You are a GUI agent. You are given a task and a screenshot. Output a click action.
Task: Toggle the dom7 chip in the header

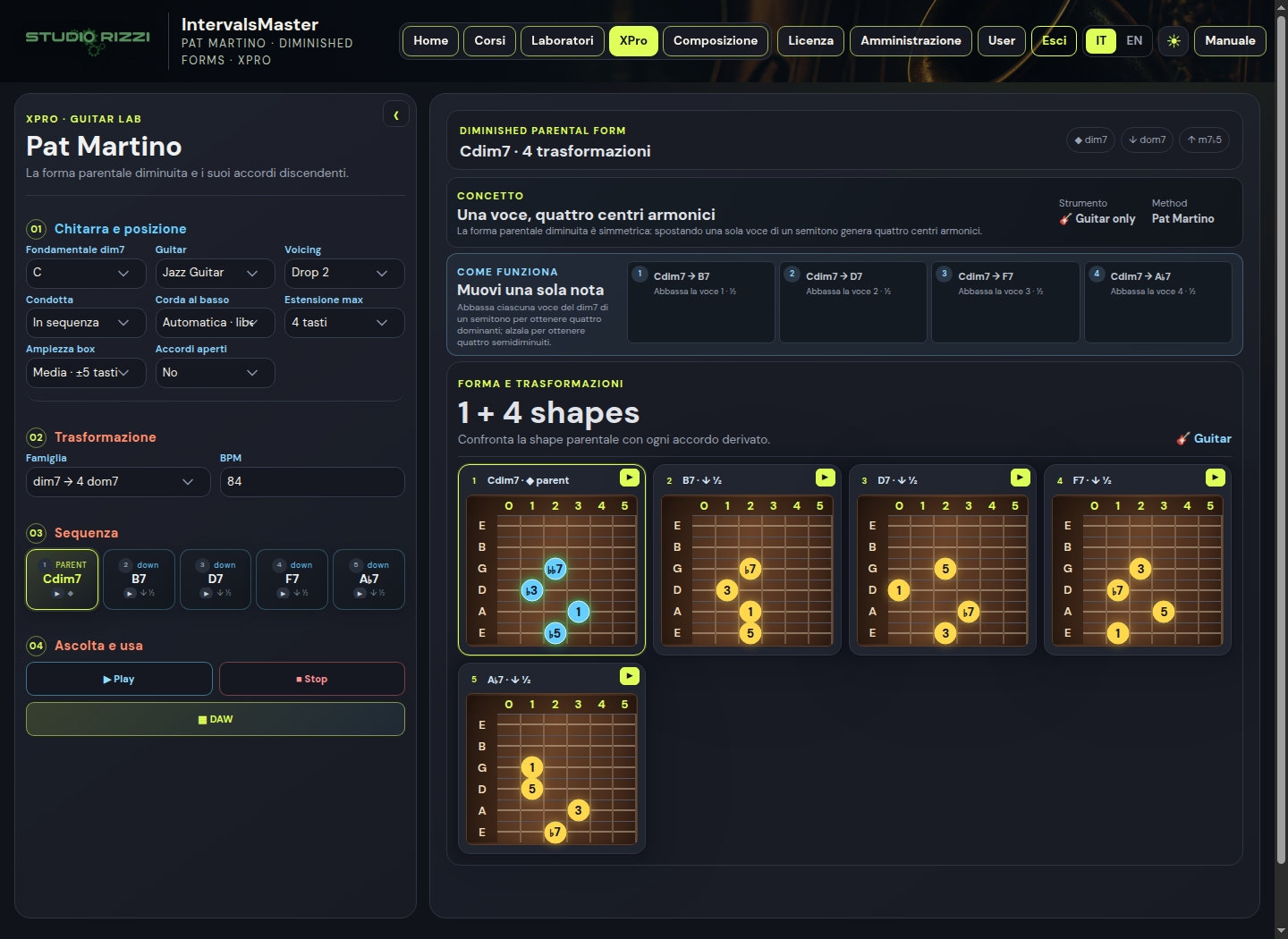click(1147, 140)
